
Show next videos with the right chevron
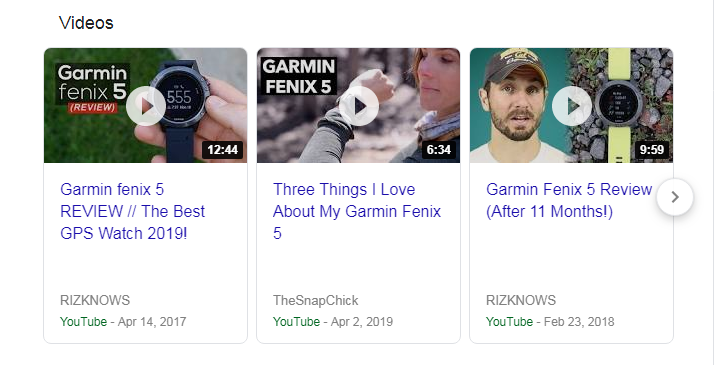tap(675, 197)
